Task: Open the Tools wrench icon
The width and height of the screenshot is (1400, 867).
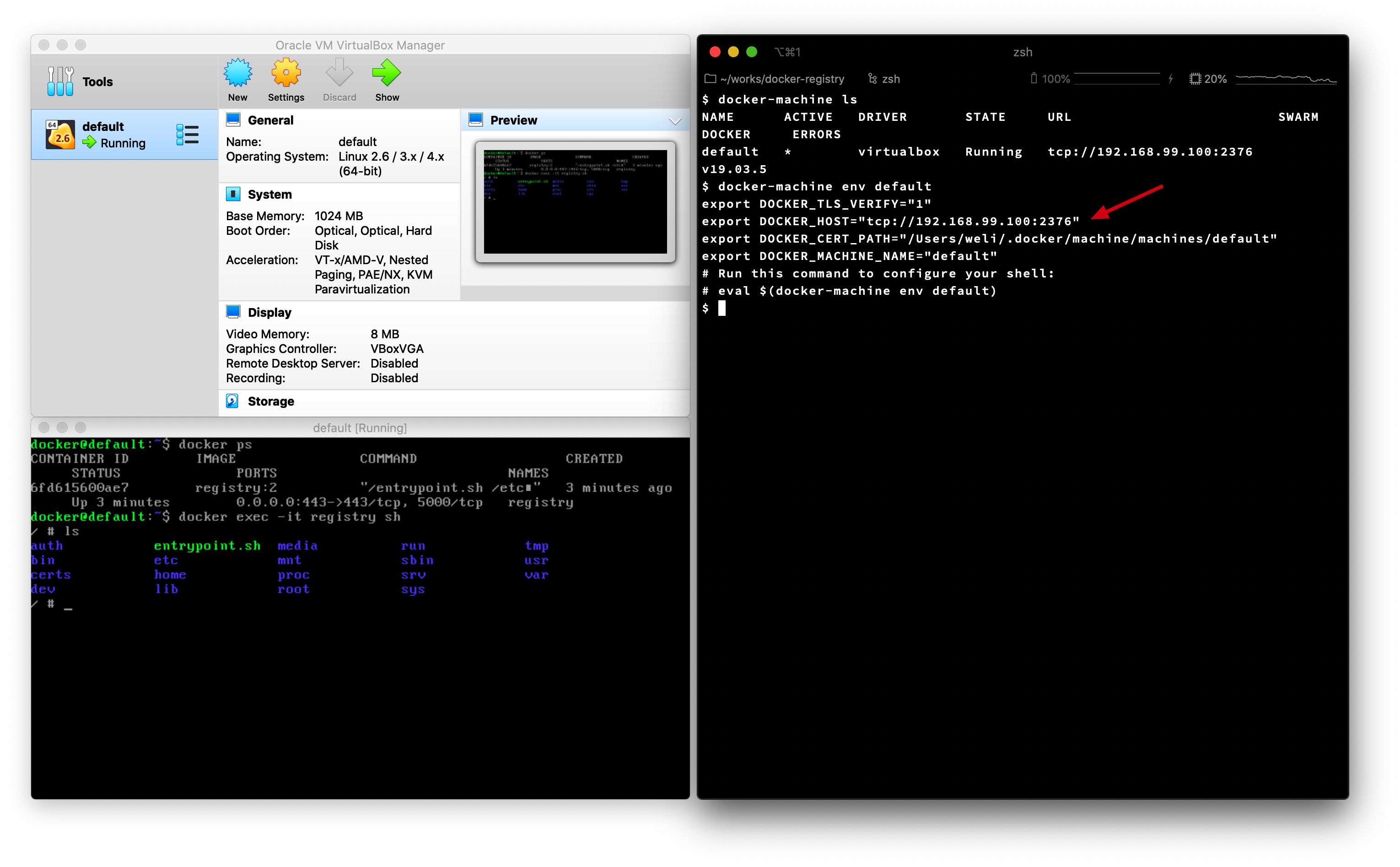Action: [x=60, y=81]
